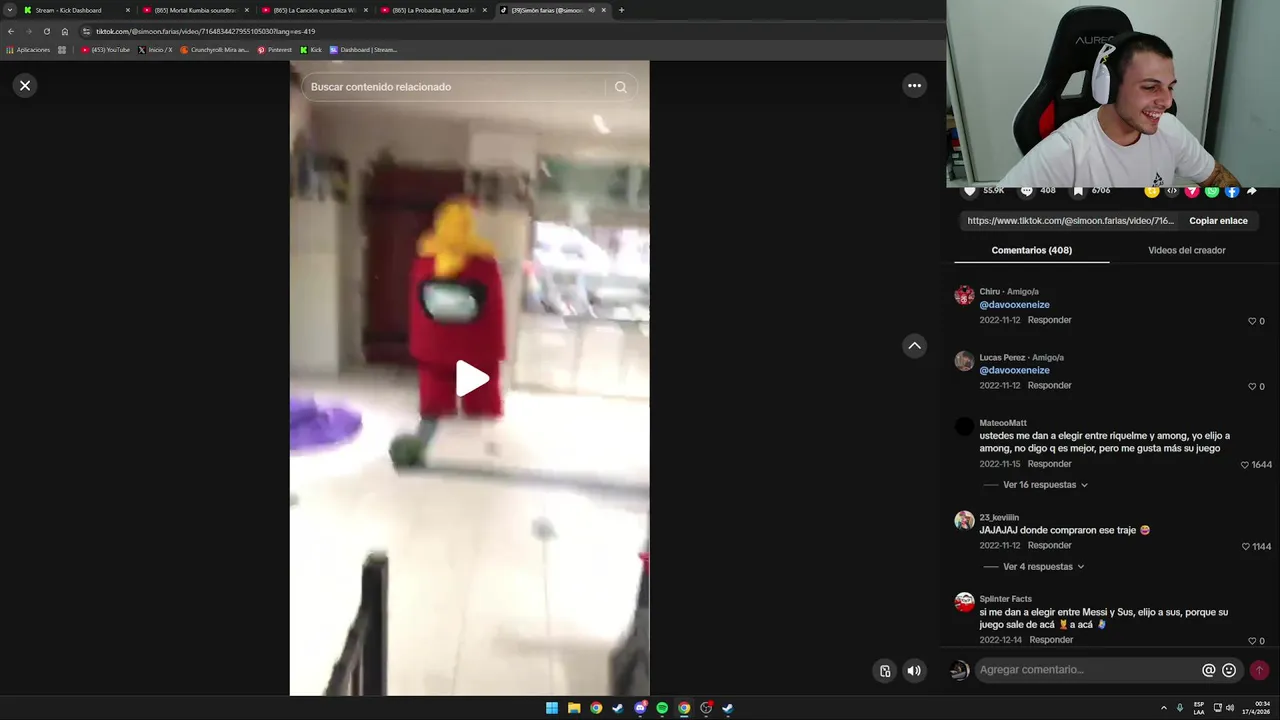Open the YouTube bookmark
Screen dimensions: 1280x720
106,50
